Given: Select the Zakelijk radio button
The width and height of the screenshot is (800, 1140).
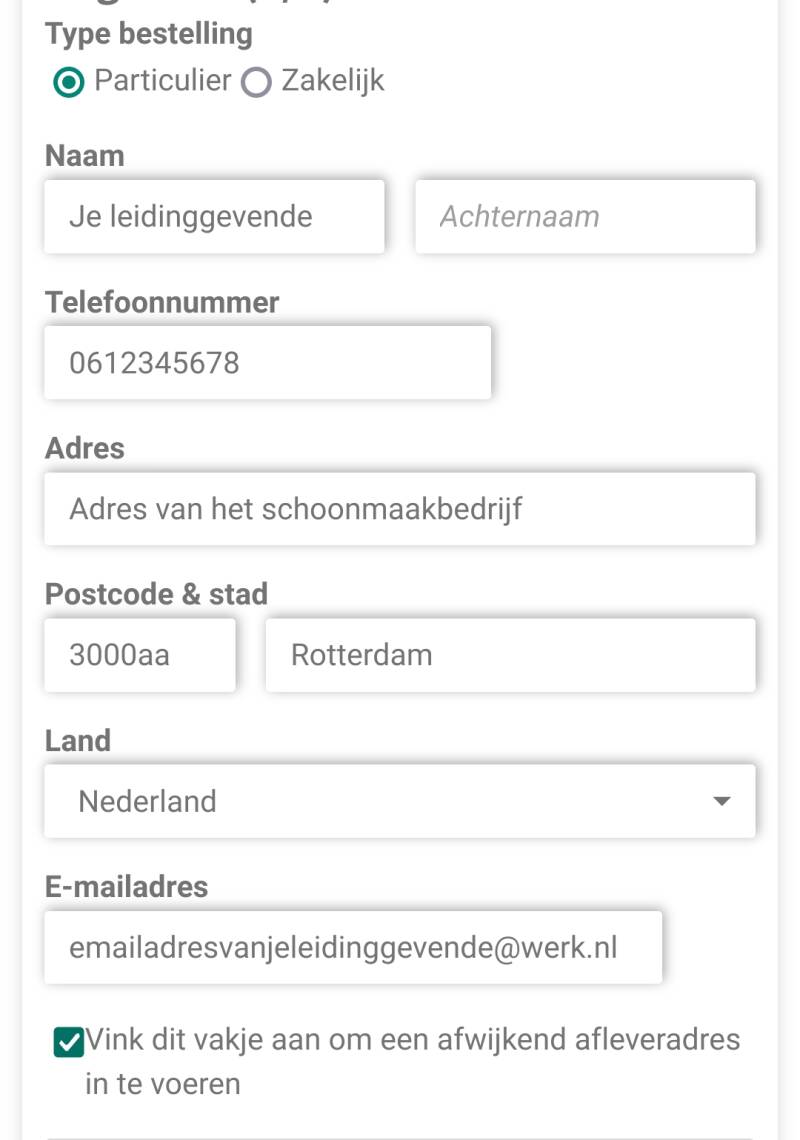Looking at the screenshot, I should [x=257, y=82].
